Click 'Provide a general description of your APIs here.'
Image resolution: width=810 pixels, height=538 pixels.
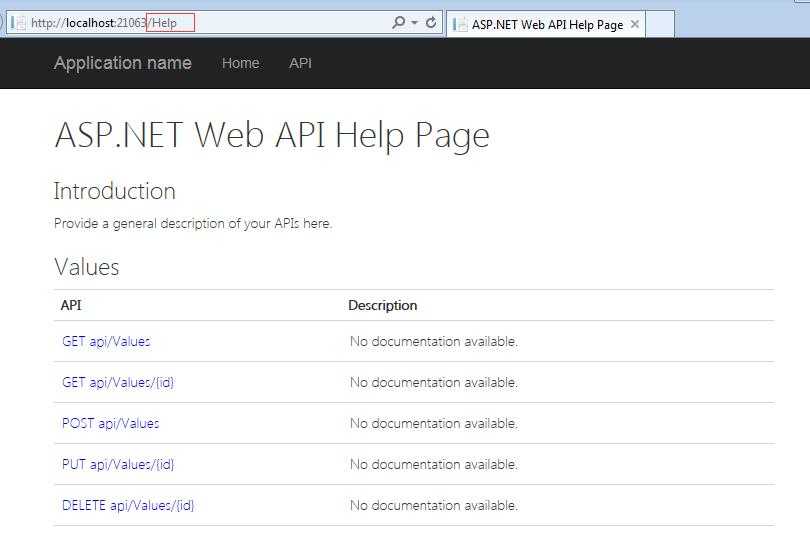[x=193, y=223]
